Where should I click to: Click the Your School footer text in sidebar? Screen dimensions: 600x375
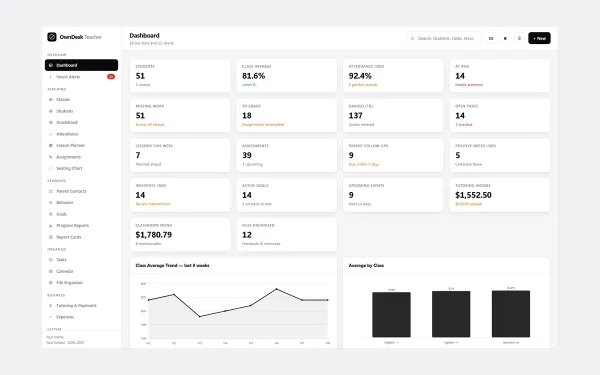coord(65,342)
